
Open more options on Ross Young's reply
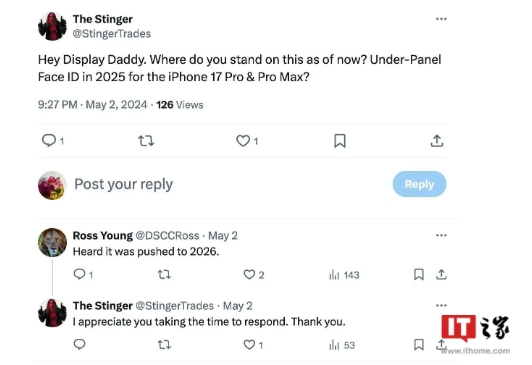pos(441,235)
